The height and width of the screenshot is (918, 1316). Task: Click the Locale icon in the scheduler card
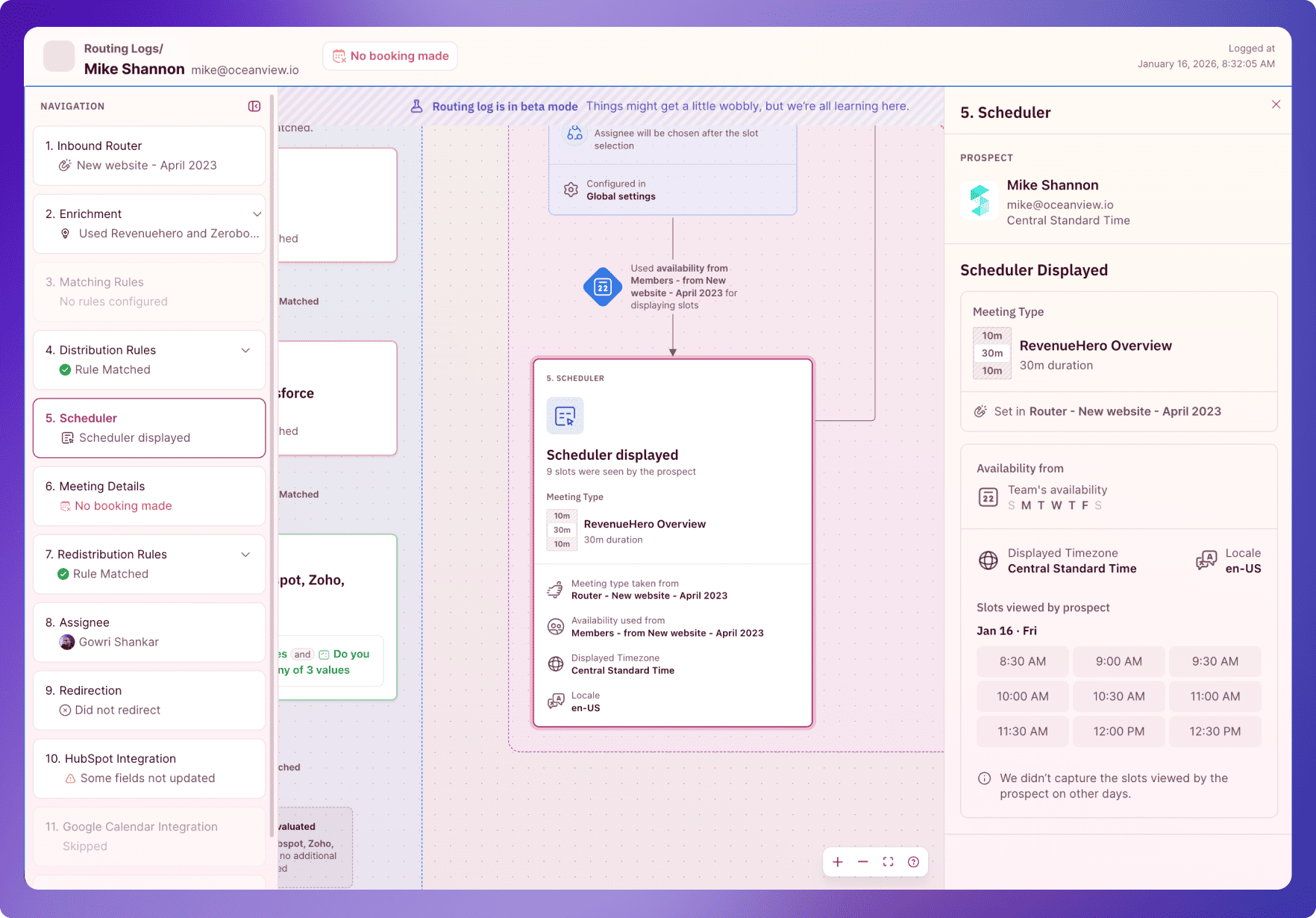[x=556, y=702]
